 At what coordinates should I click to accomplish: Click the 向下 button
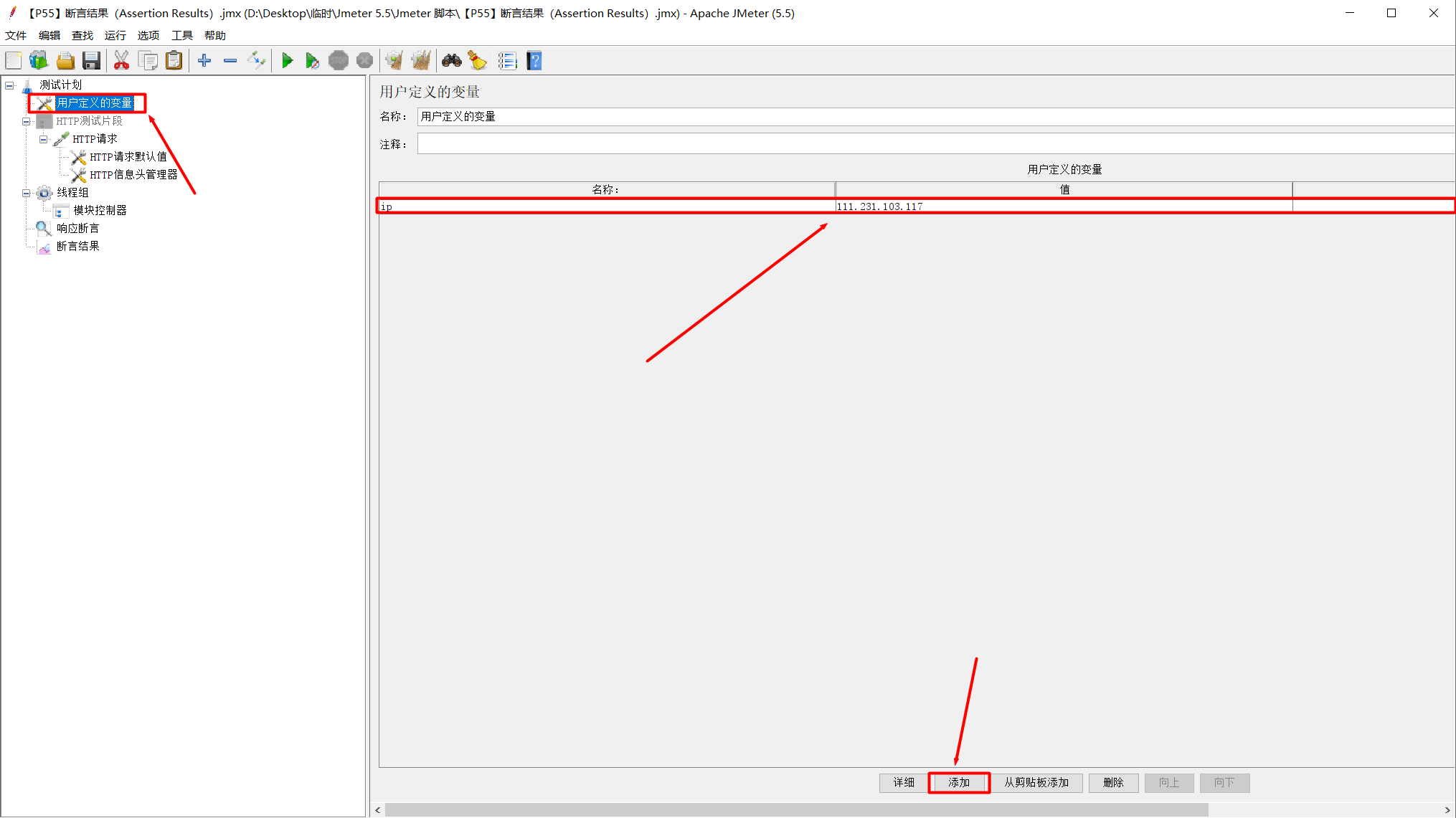tap(1224, 783)
